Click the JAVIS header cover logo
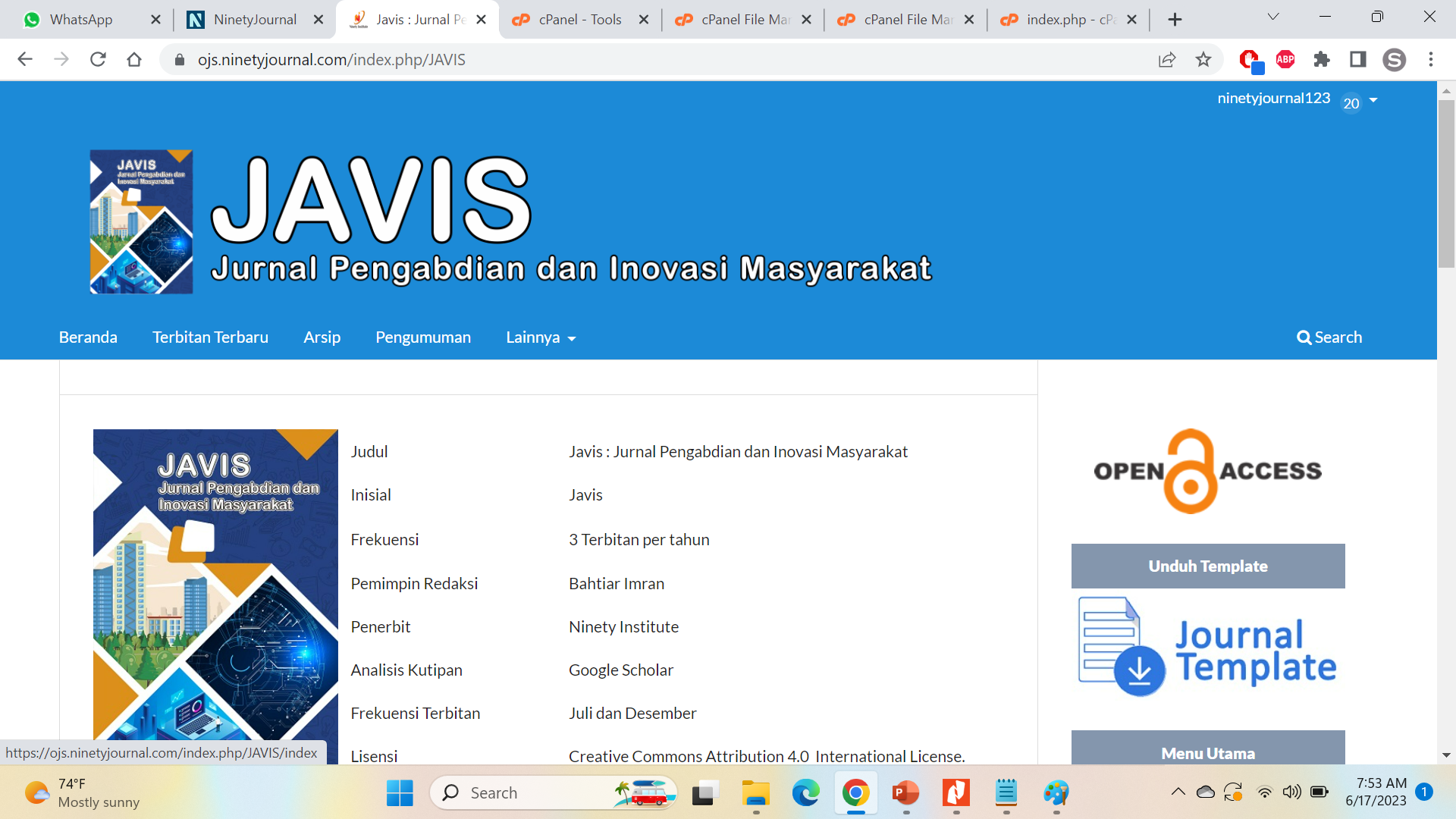1456x819 pixels. (x=141, y=221)
